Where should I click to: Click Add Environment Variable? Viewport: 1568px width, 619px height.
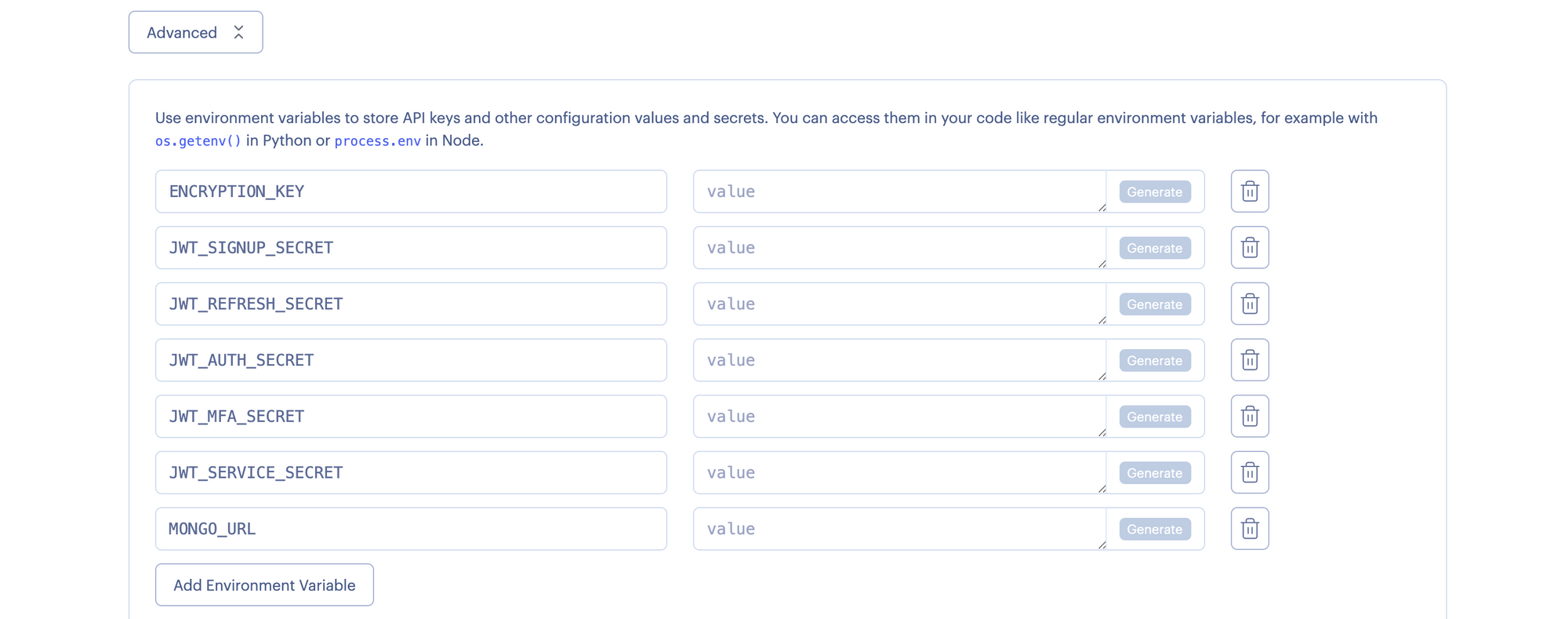[264, 584]
